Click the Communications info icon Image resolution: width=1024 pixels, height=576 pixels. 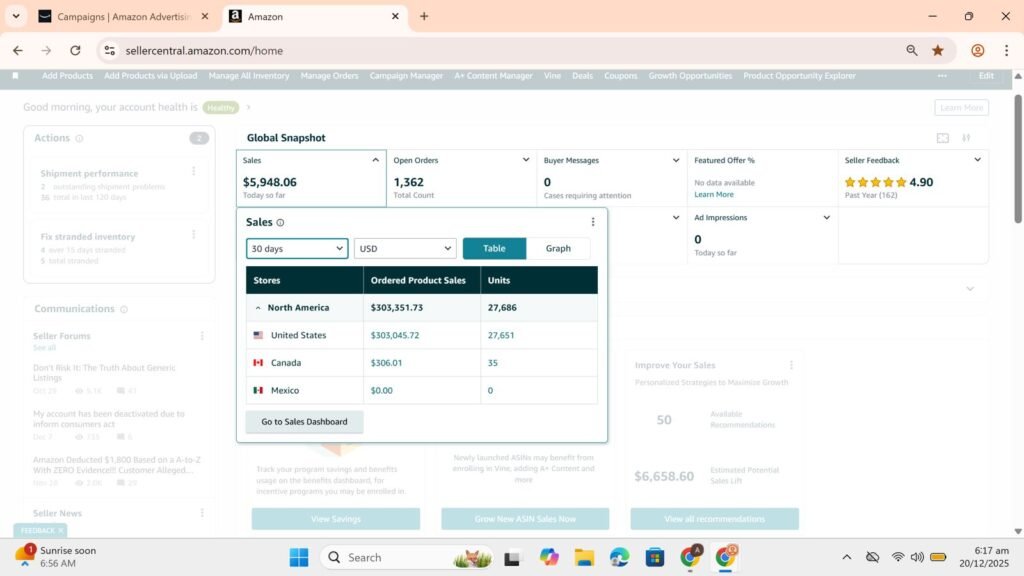(x=124, y=309)
